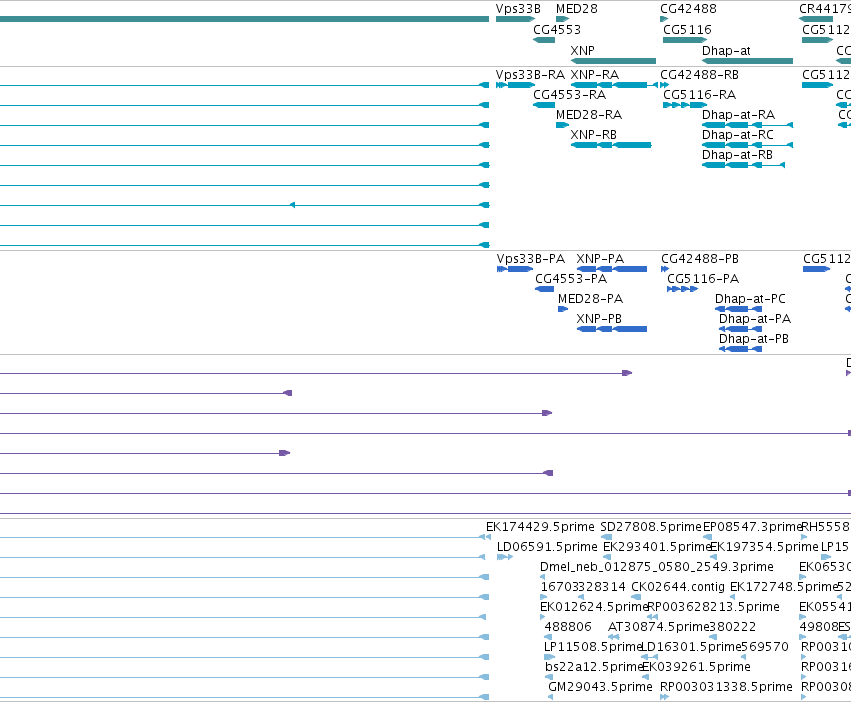Click transcript CG4553-RA
This screenshot has width=851, height=702.
[x=569, y=94]
